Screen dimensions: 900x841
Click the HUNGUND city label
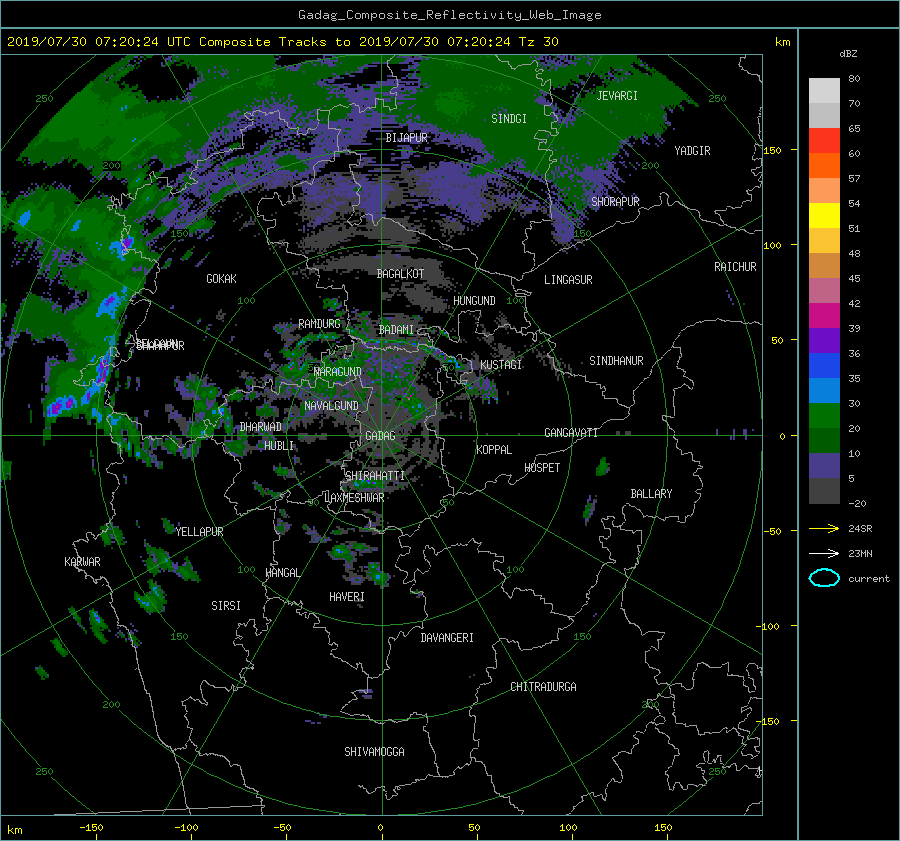(x=474, y=300)
